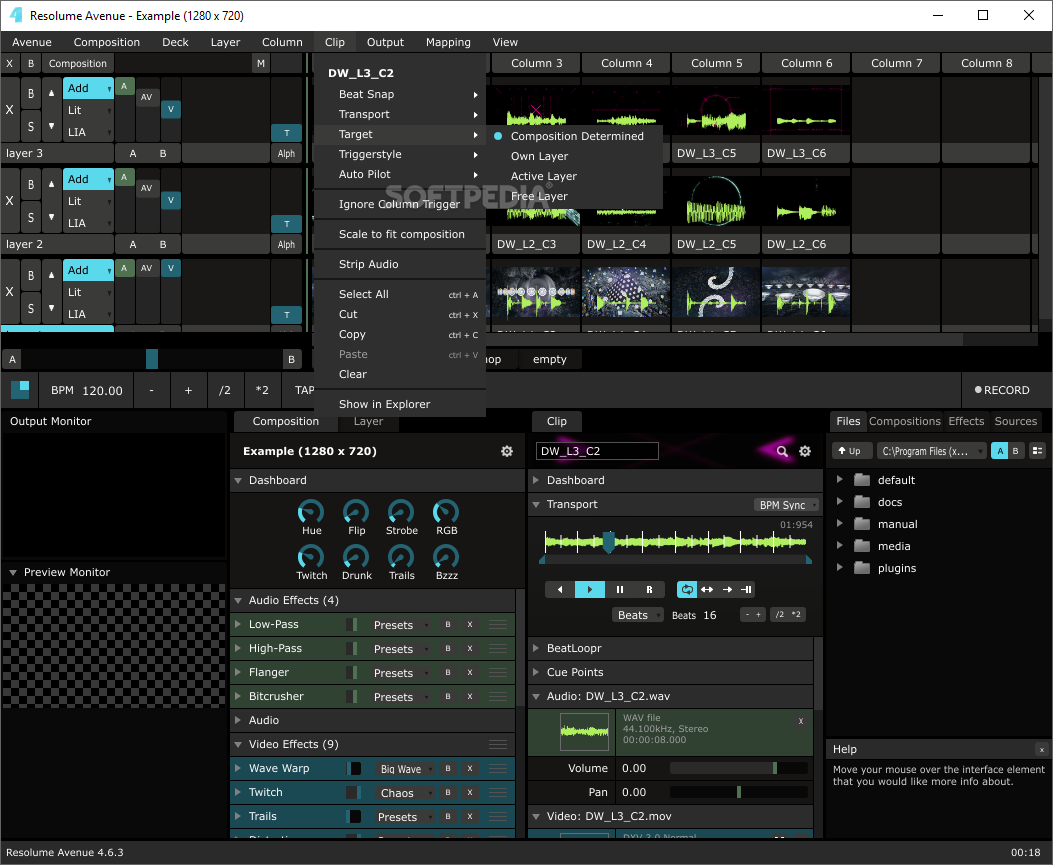Switch file browser view mode icon
The height and width of the screenshot is (865, 1053).
tap(1038, 451)
